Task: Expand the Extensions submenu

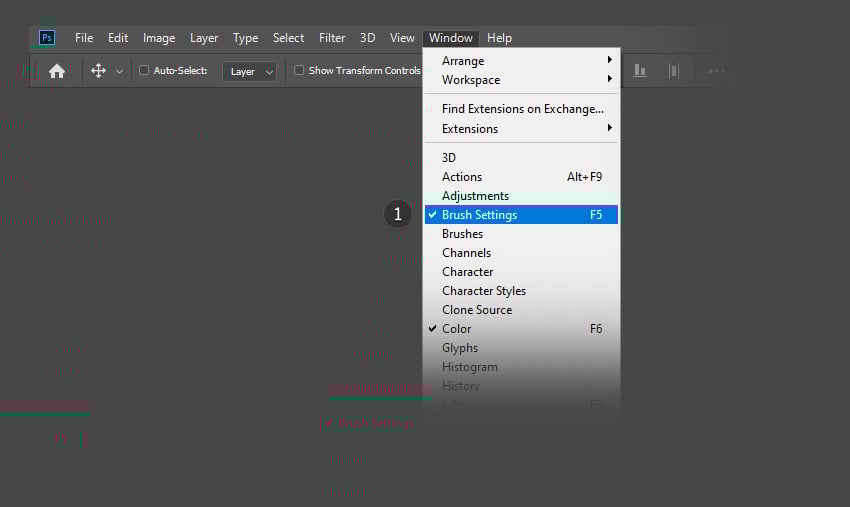Action: 521,129
